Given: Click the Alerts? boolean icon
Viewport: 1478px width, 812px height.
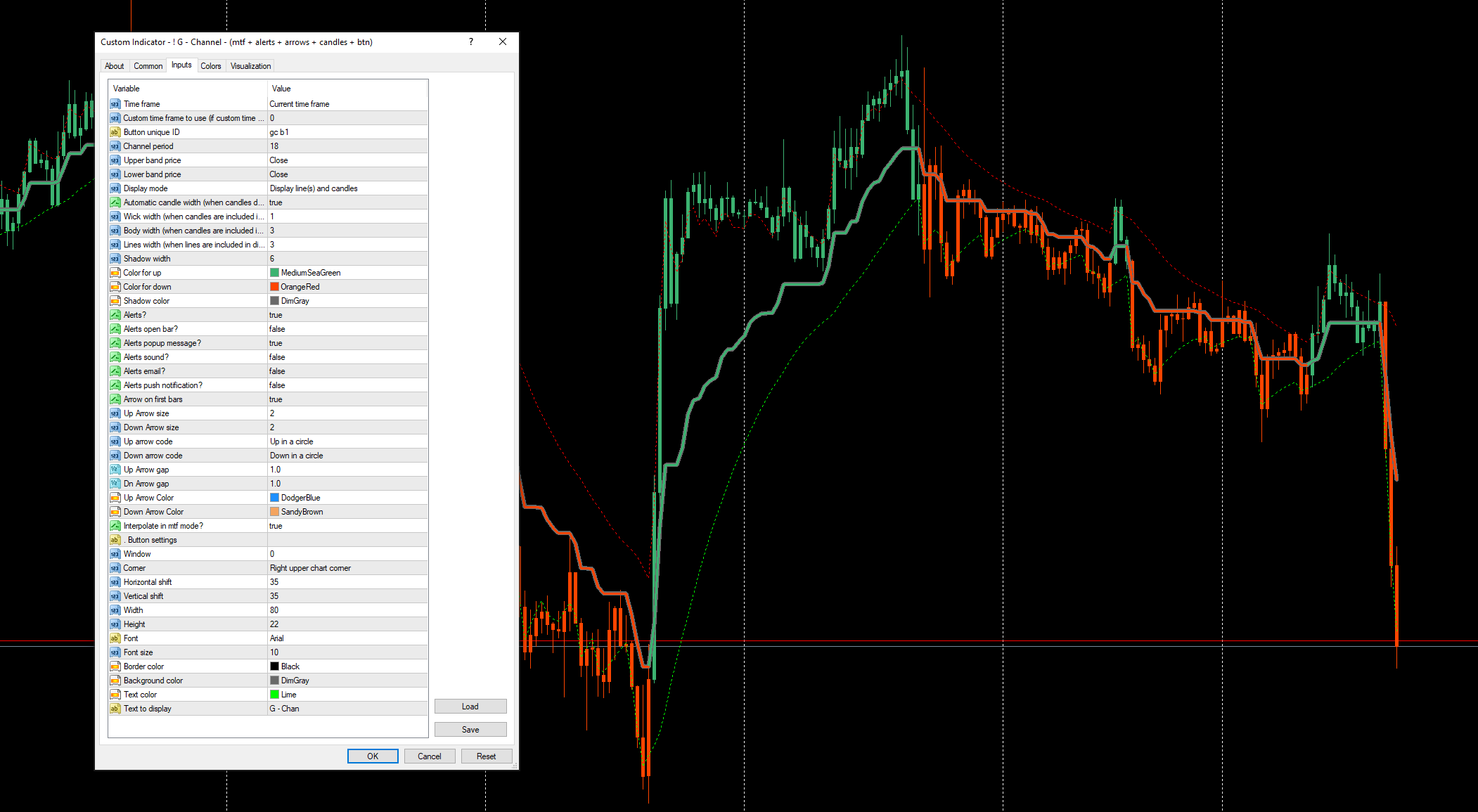Looking at the screenshot, I should (115, 315).
